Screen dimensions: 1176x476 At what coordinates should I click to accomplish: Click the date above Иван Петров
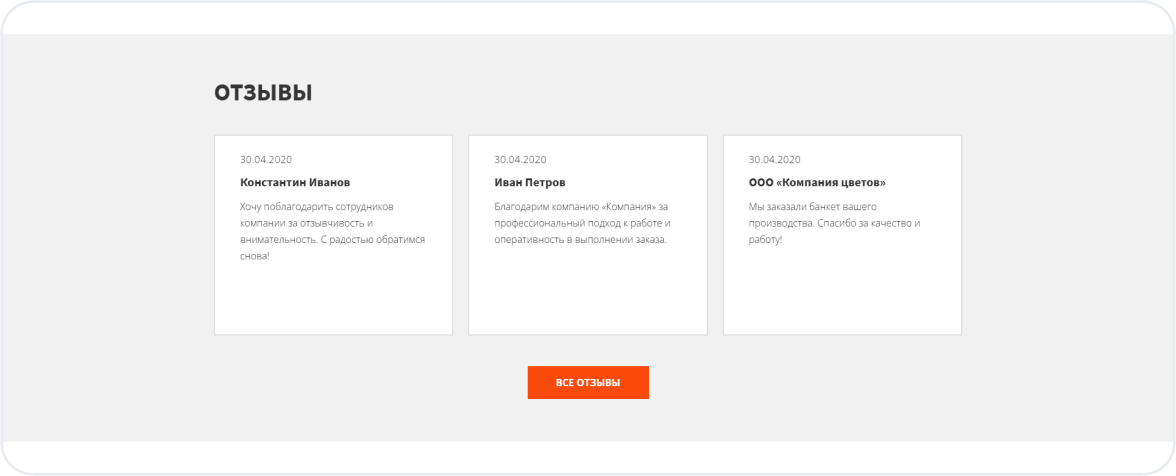pyautogui.click(x=520, y=159)
